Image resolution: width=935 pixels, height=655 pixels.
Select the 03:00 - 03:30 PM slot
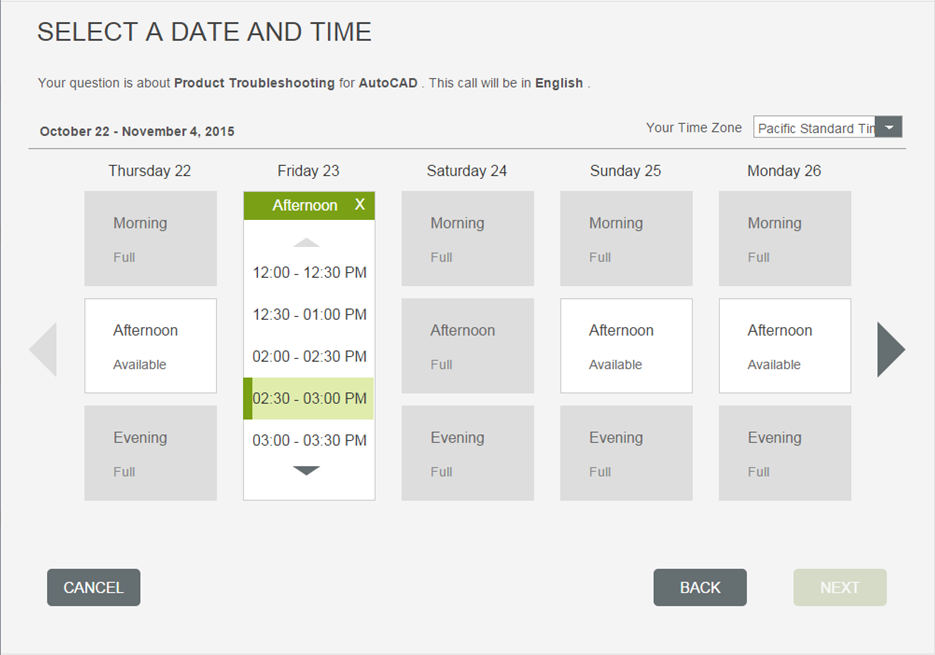pyautogui.click(x=309, y=441)
